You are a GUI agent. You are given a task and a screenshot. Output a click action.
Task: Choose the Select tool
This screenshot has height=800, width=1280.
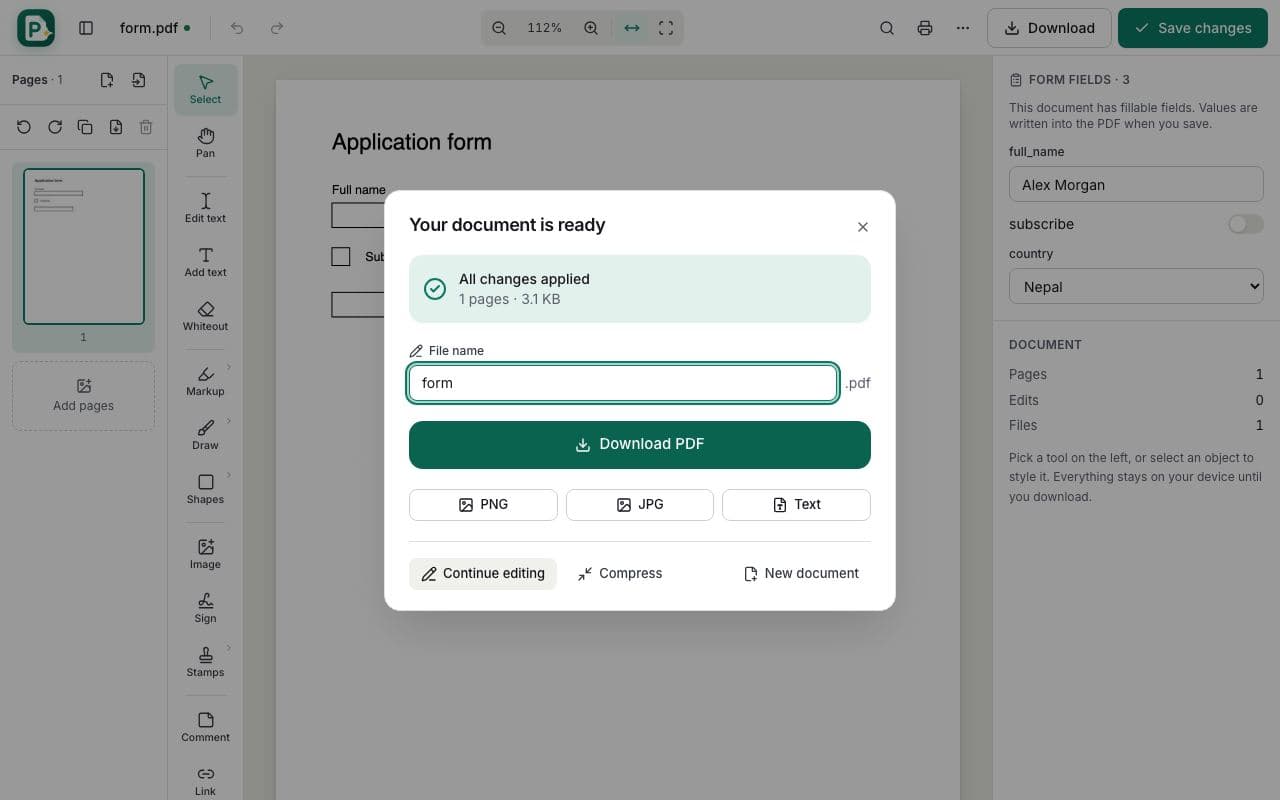tap(205, 89)
